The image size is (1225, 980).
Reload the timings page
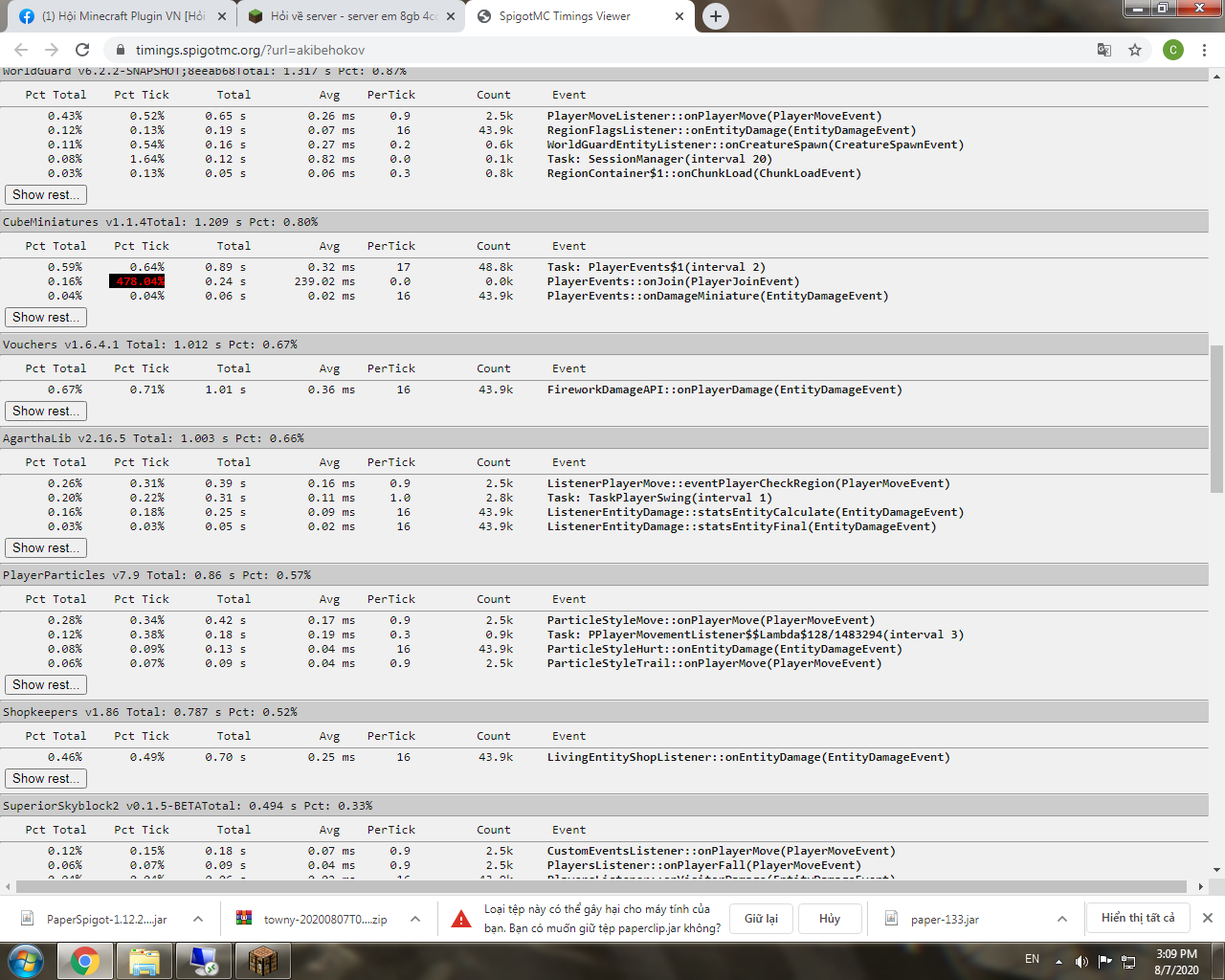pyautogui.click(x=82, y=50)
